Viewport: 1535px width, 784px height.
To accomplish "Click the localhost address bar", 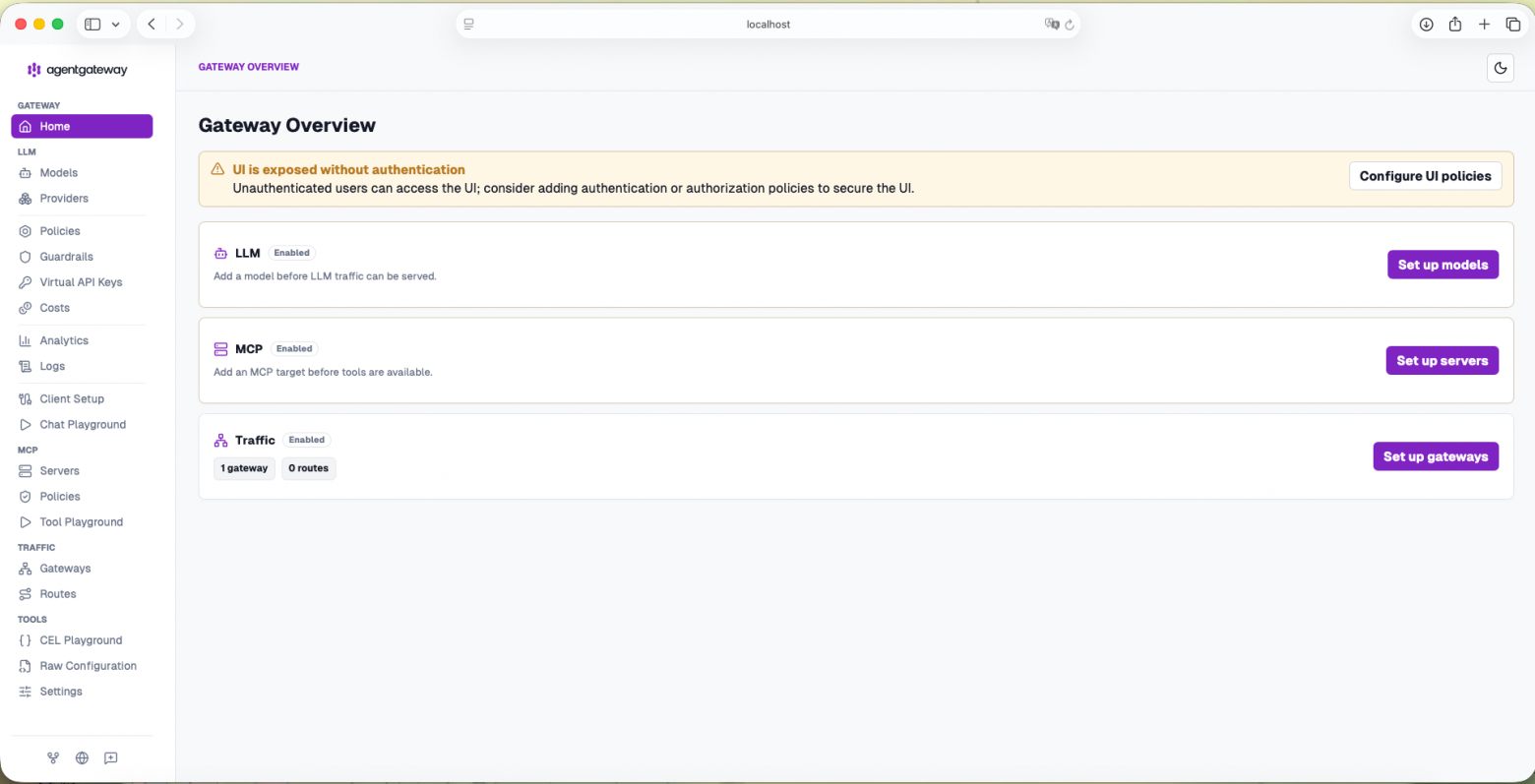I will [768, 24].
